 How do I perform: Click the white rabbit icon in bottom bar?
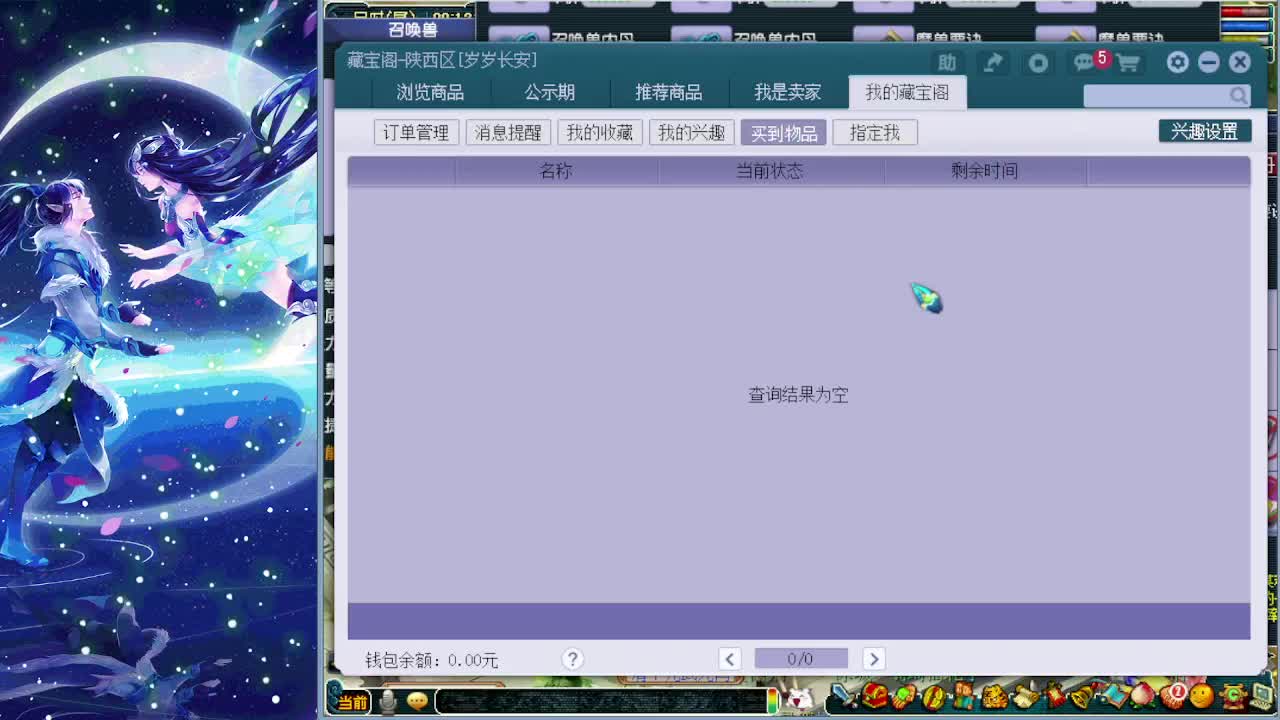pos(798,698)
